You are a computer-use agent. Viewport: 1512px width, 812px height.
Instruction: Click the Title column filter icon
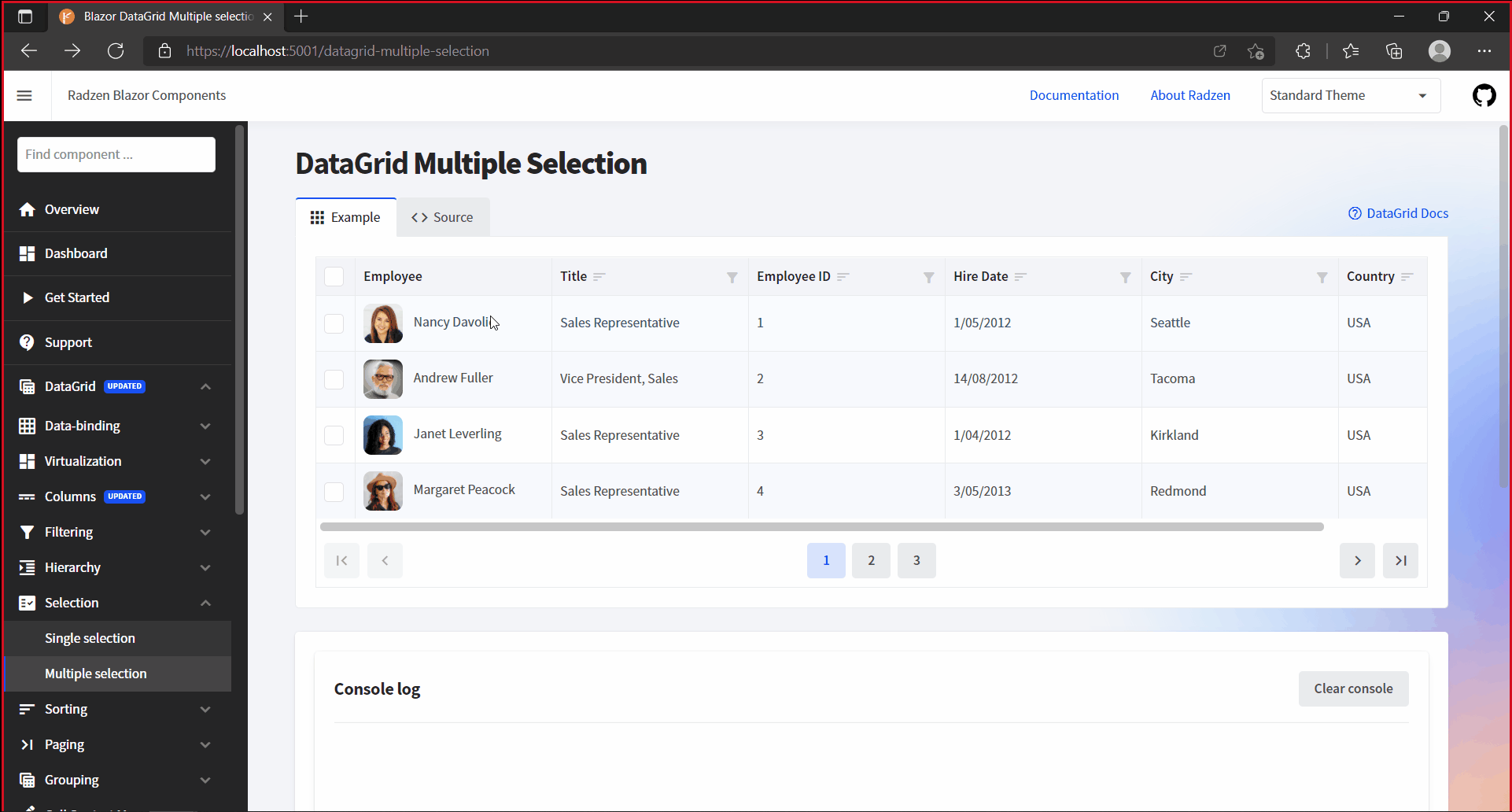732,277
